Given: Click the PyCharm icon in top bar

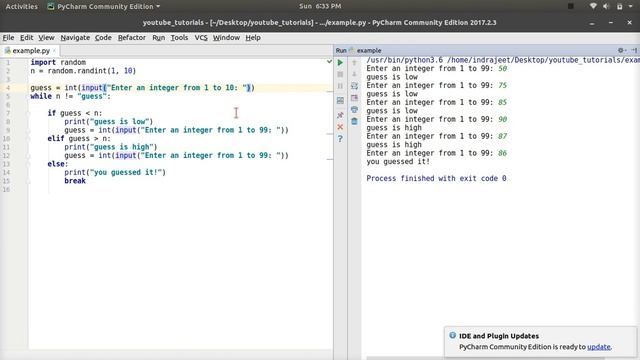Looking at the screenshot, I should point(51,7).
